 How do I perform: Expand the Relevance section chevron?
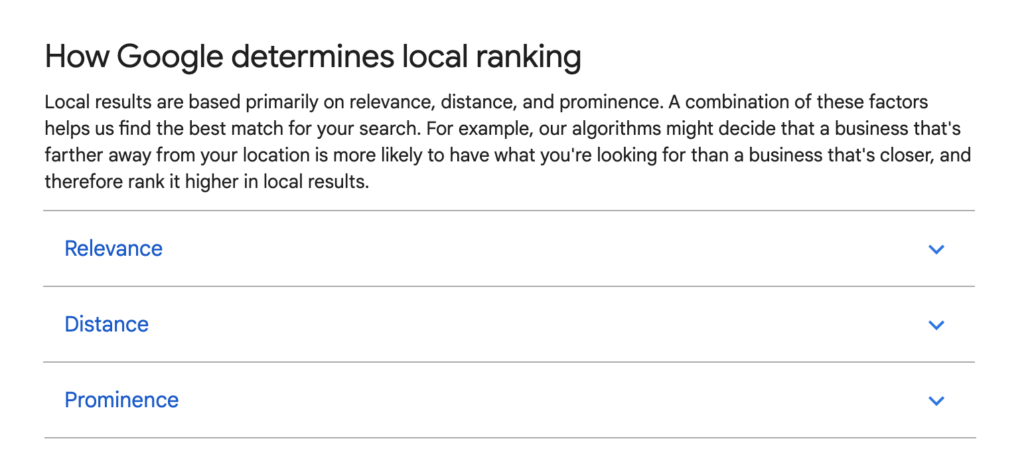pyautogui.click(x=936, y=249)
